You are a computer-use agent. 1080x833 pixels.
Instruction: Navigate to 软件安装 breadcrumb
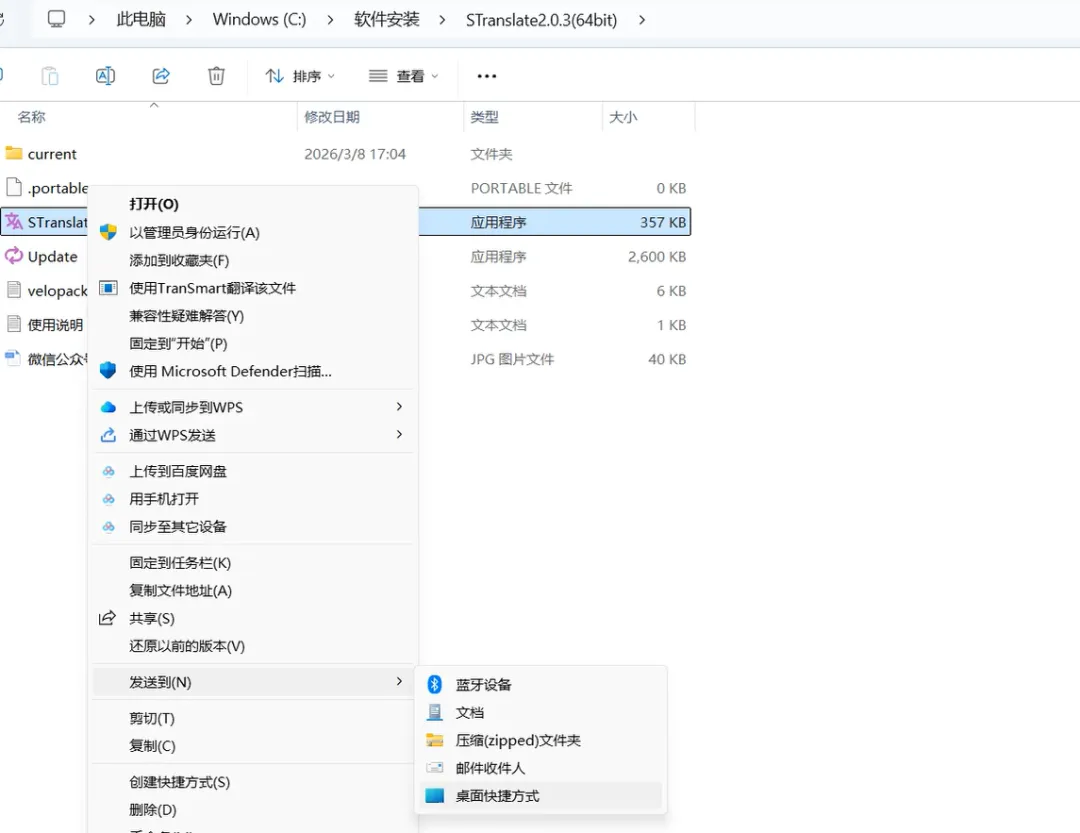coord(387,19)
